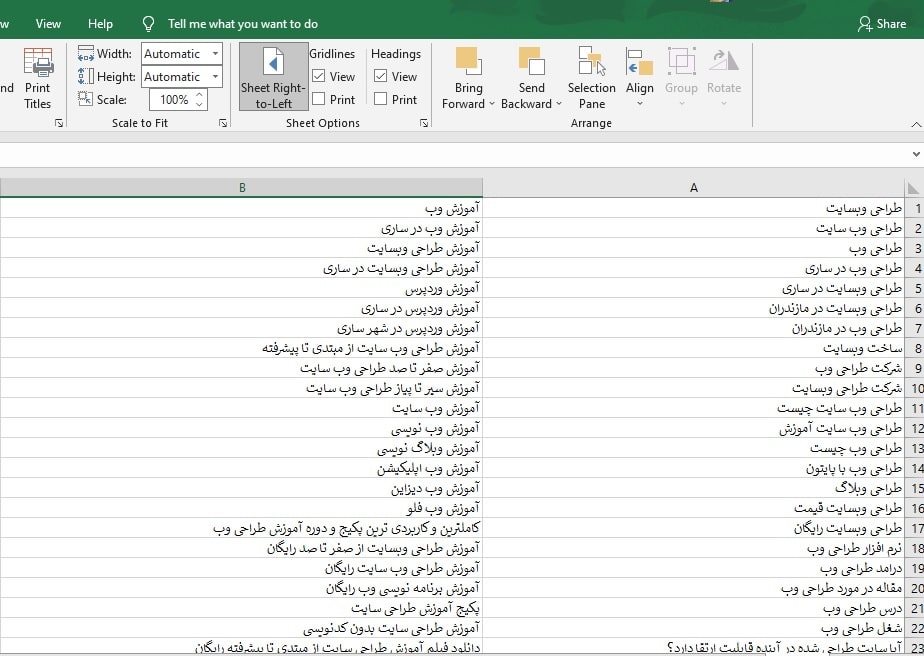This screenshot has height=656, width=924.
Task: Select row 15 header
Action: click(x=915, y=489)
